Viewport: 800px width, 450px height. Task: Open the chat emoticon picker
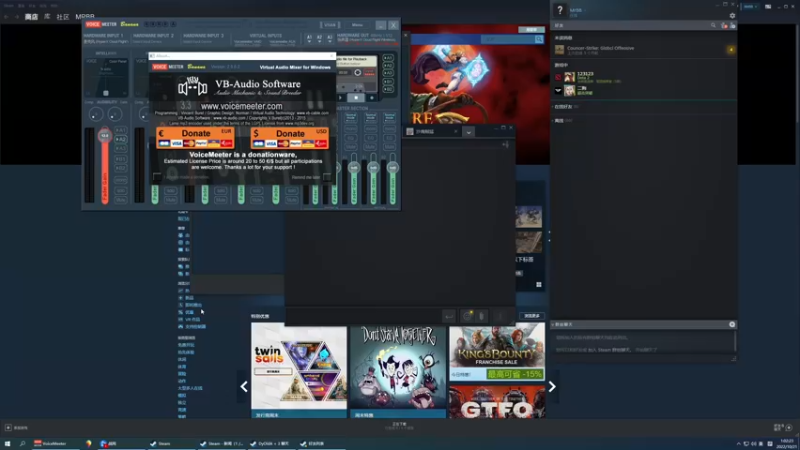pos(466,316)
